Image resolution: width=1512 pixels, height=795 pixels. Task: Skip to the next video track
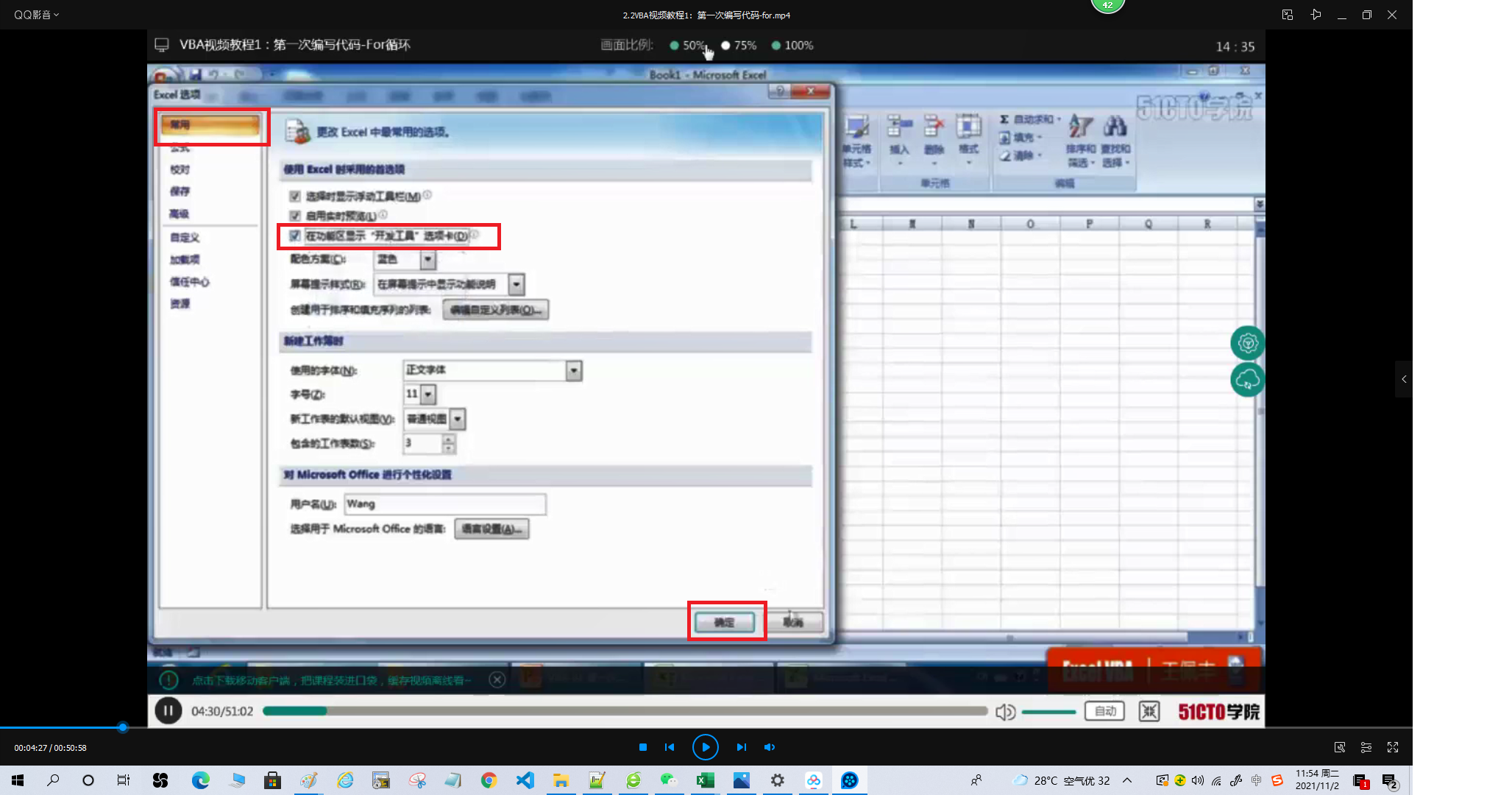tap(741, 747)
